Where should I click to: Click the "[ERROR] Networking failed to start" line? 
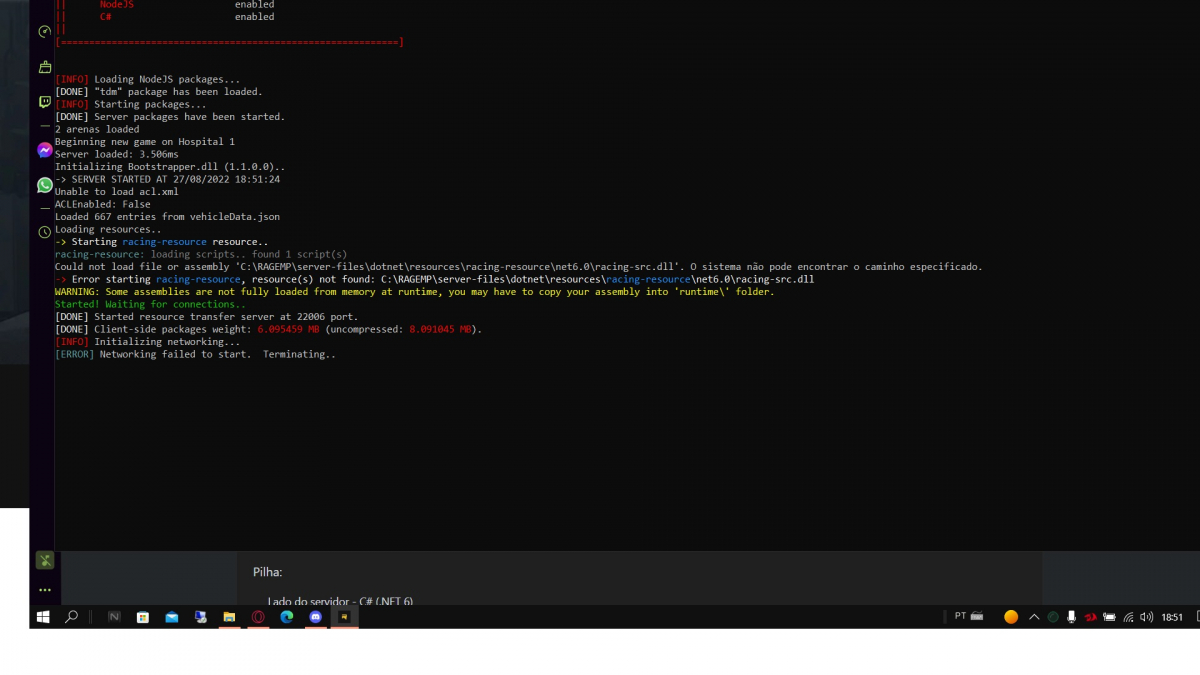tap(195, 354)
